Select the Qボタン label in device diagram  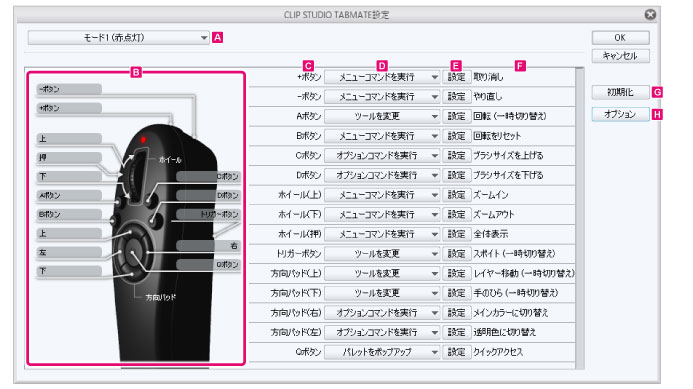[x=208, y=264]
